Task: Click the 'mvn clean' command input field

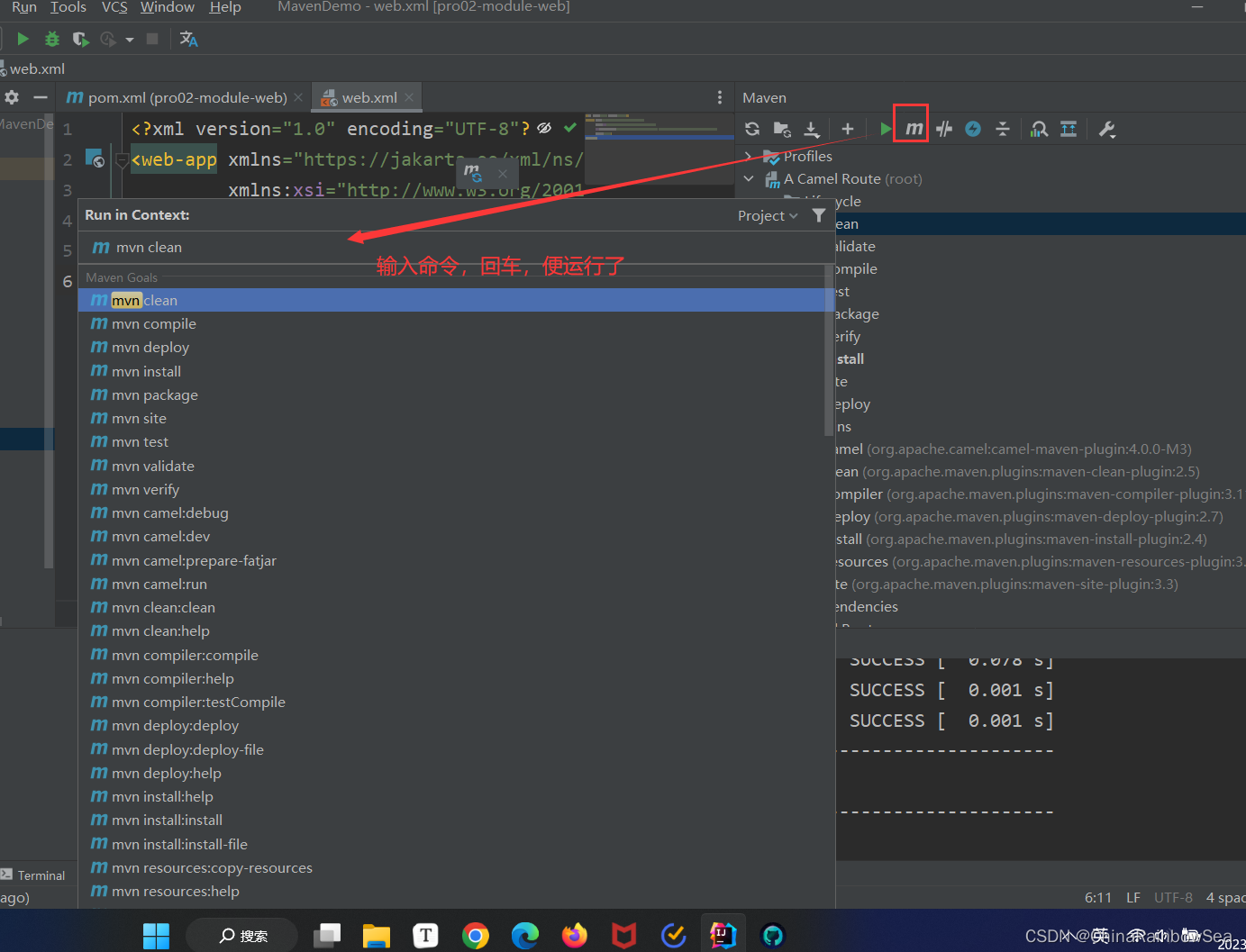Action: 457,247
